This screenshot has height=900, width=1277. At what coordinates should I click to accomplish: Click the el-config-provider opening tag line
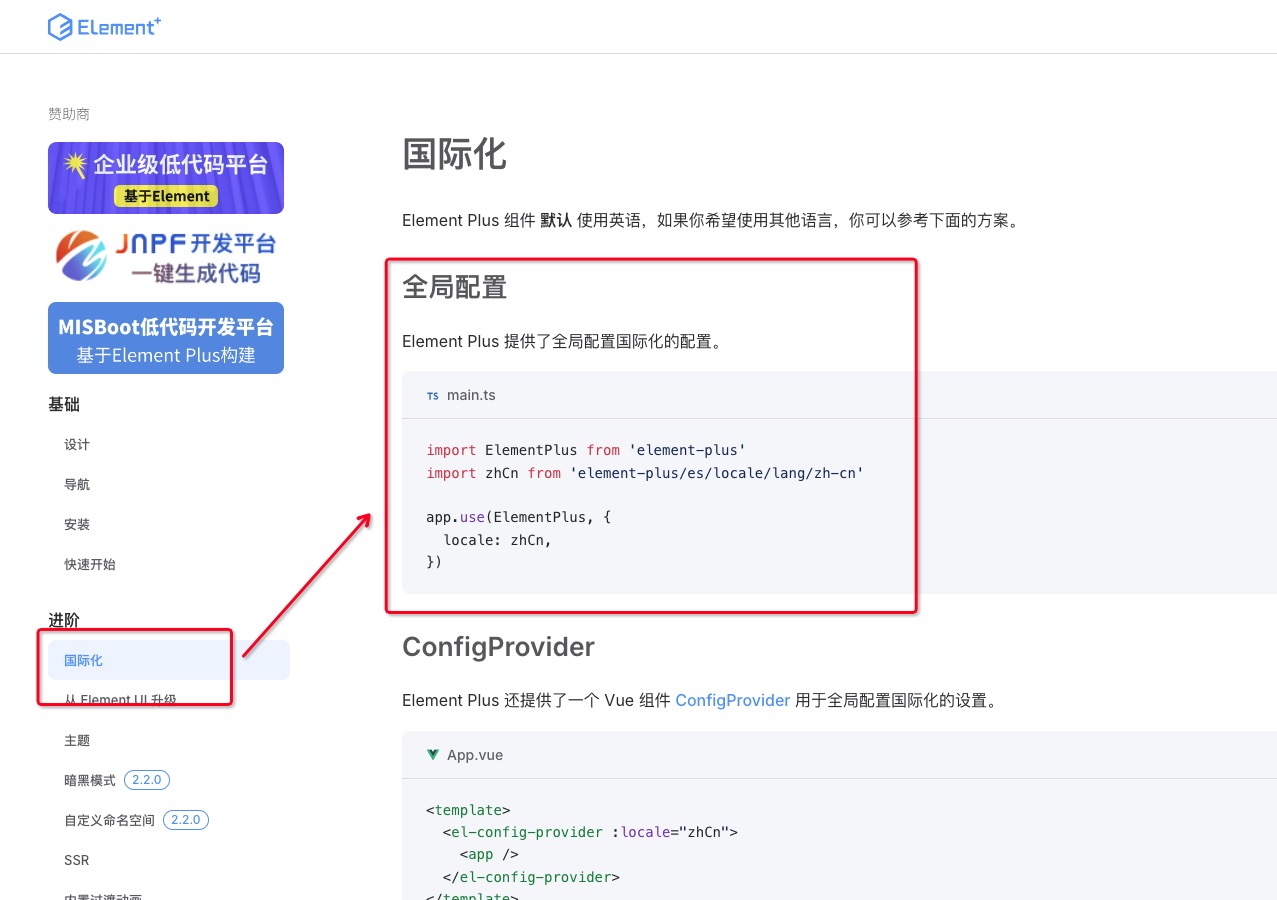[x=590, y=832]
